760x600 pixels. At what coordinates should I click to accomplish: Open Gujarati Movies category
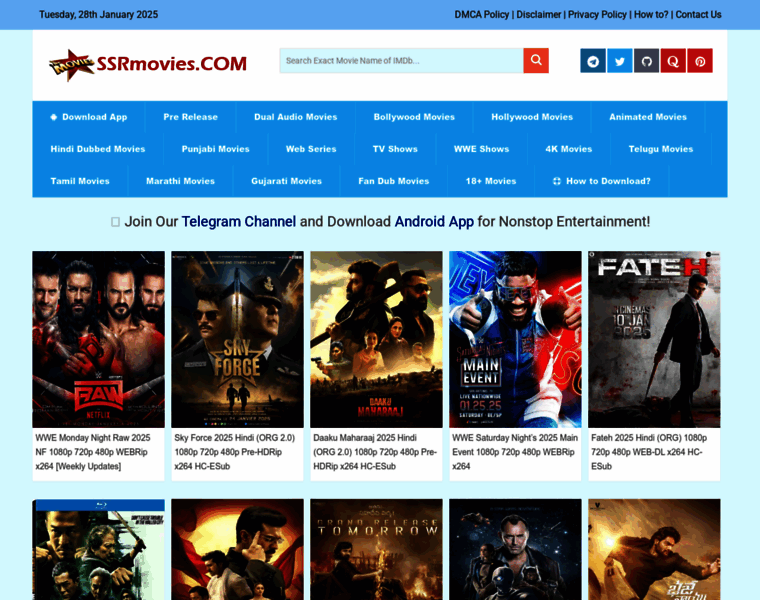click(x=286, y=181)
